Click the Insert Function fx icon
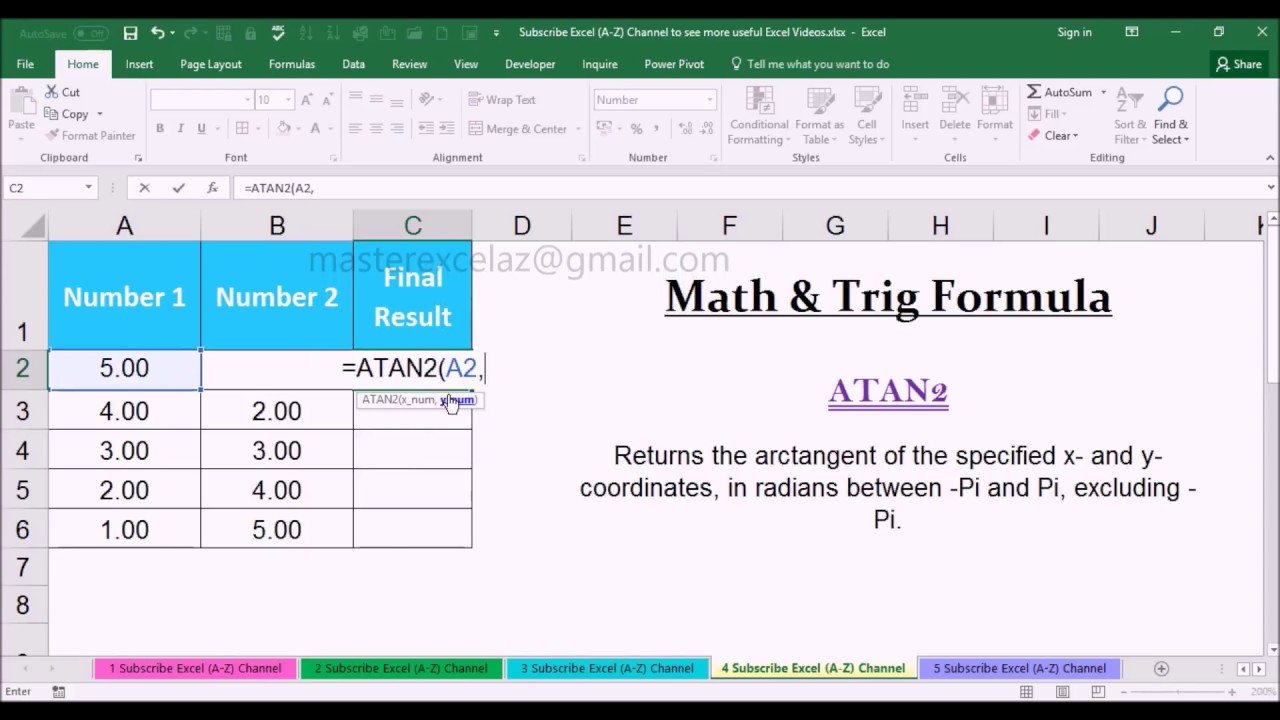 212,188
